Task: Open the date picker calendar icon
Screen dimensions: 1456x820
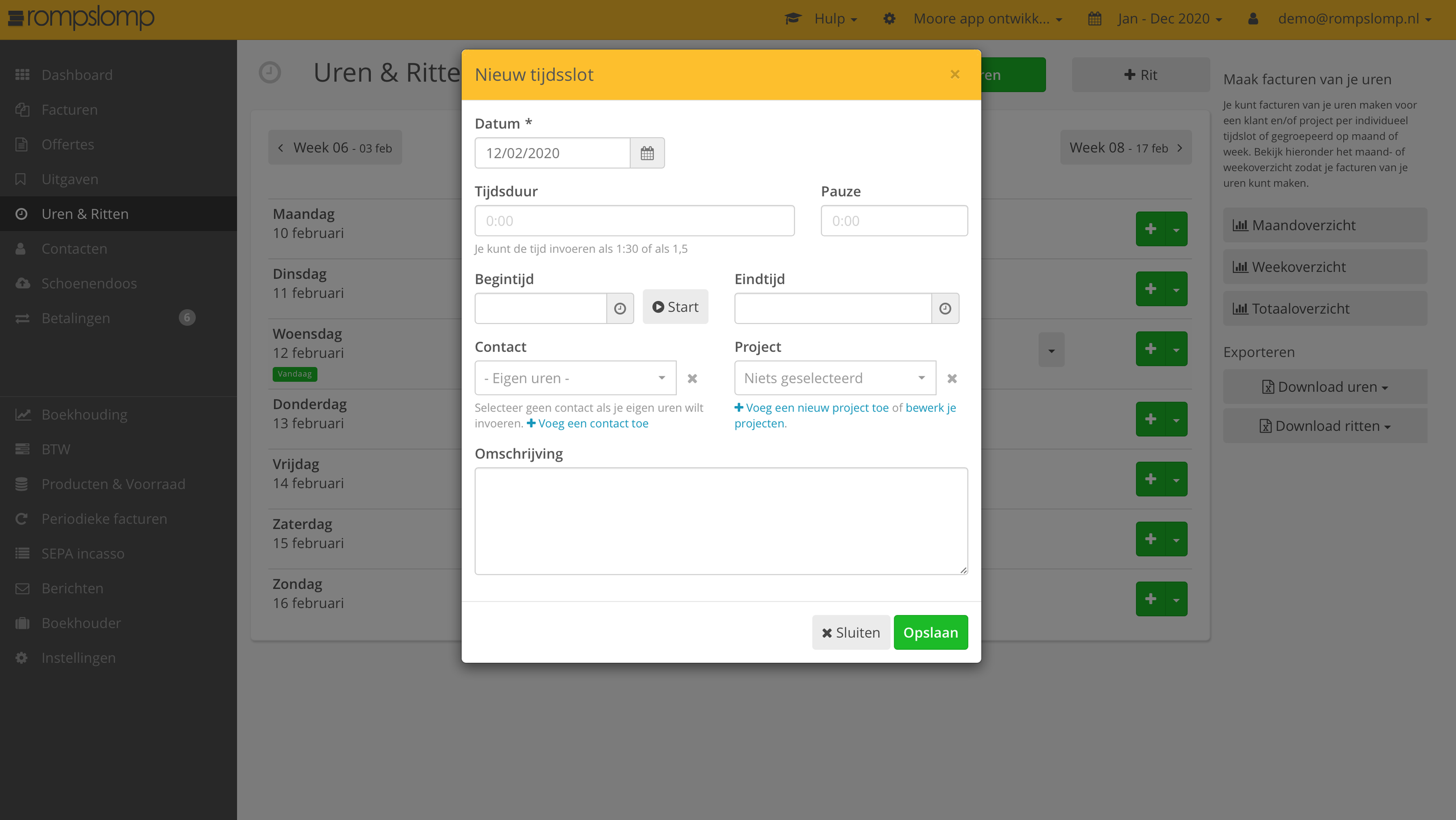Action: click(x=647, y=153)
